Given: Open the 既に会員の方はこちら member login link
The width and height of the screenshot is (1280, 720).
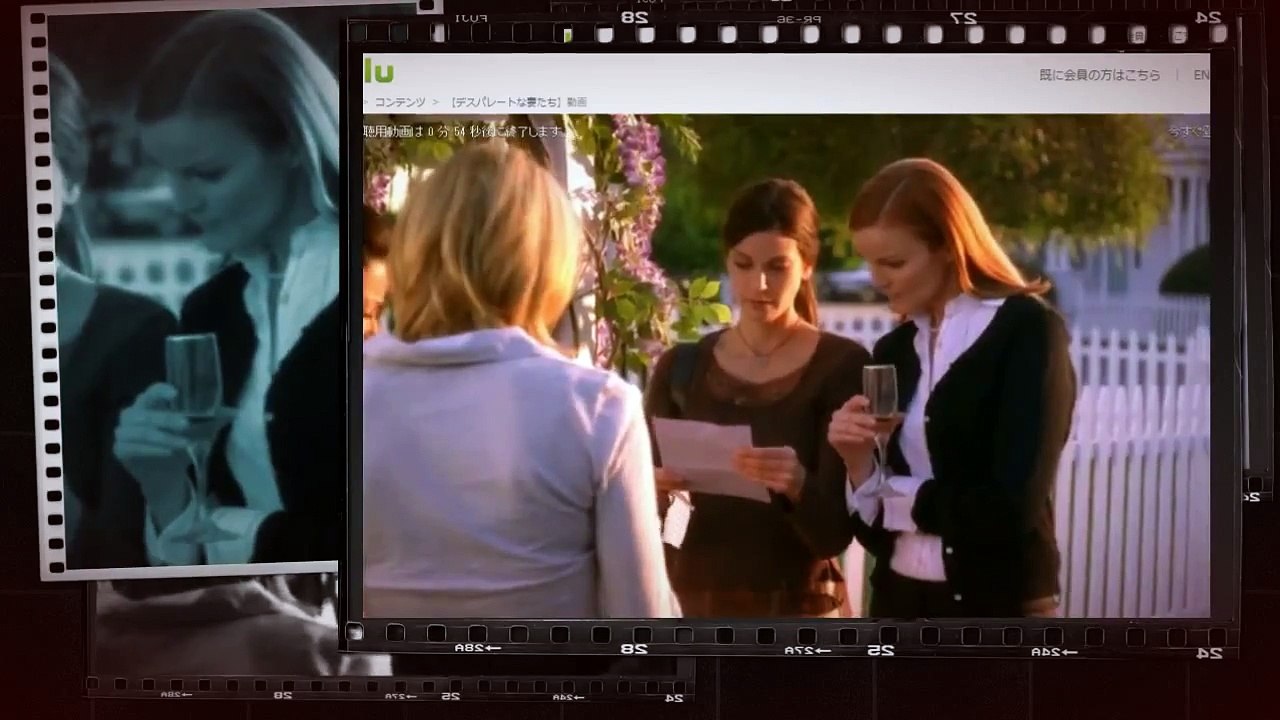Looking at the screenshot, I should pyautogui.click(x=1100, y=75).
